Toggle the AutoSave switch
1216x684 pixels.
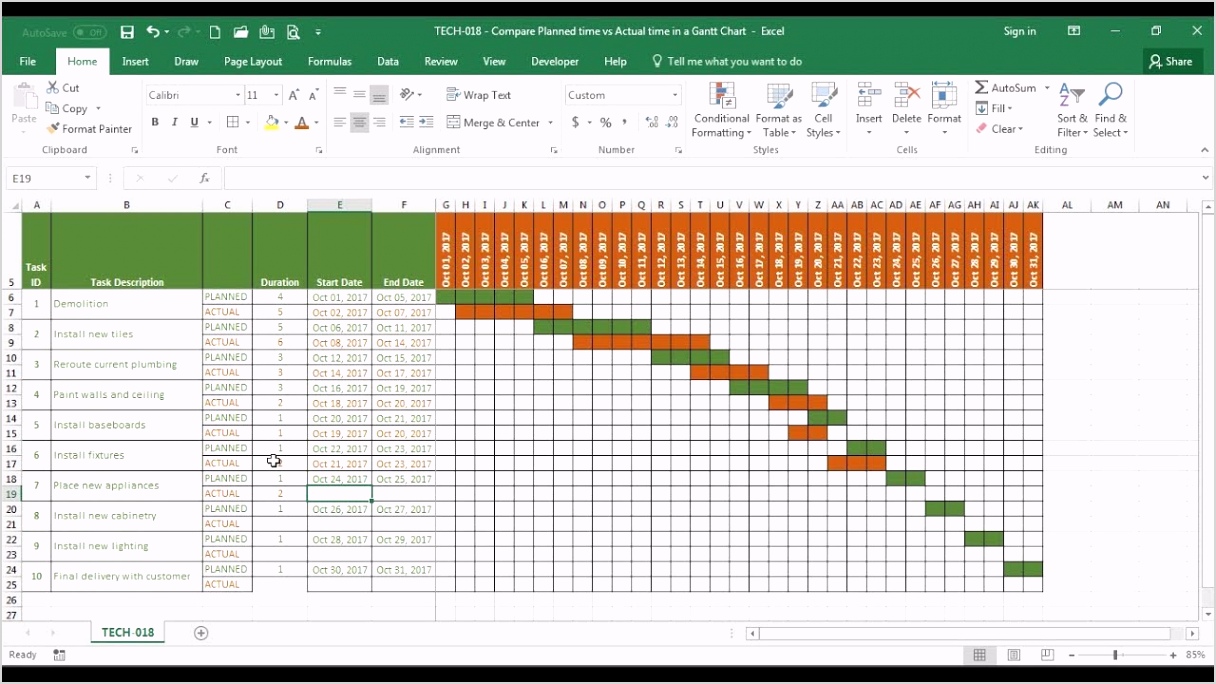[89, 32]
